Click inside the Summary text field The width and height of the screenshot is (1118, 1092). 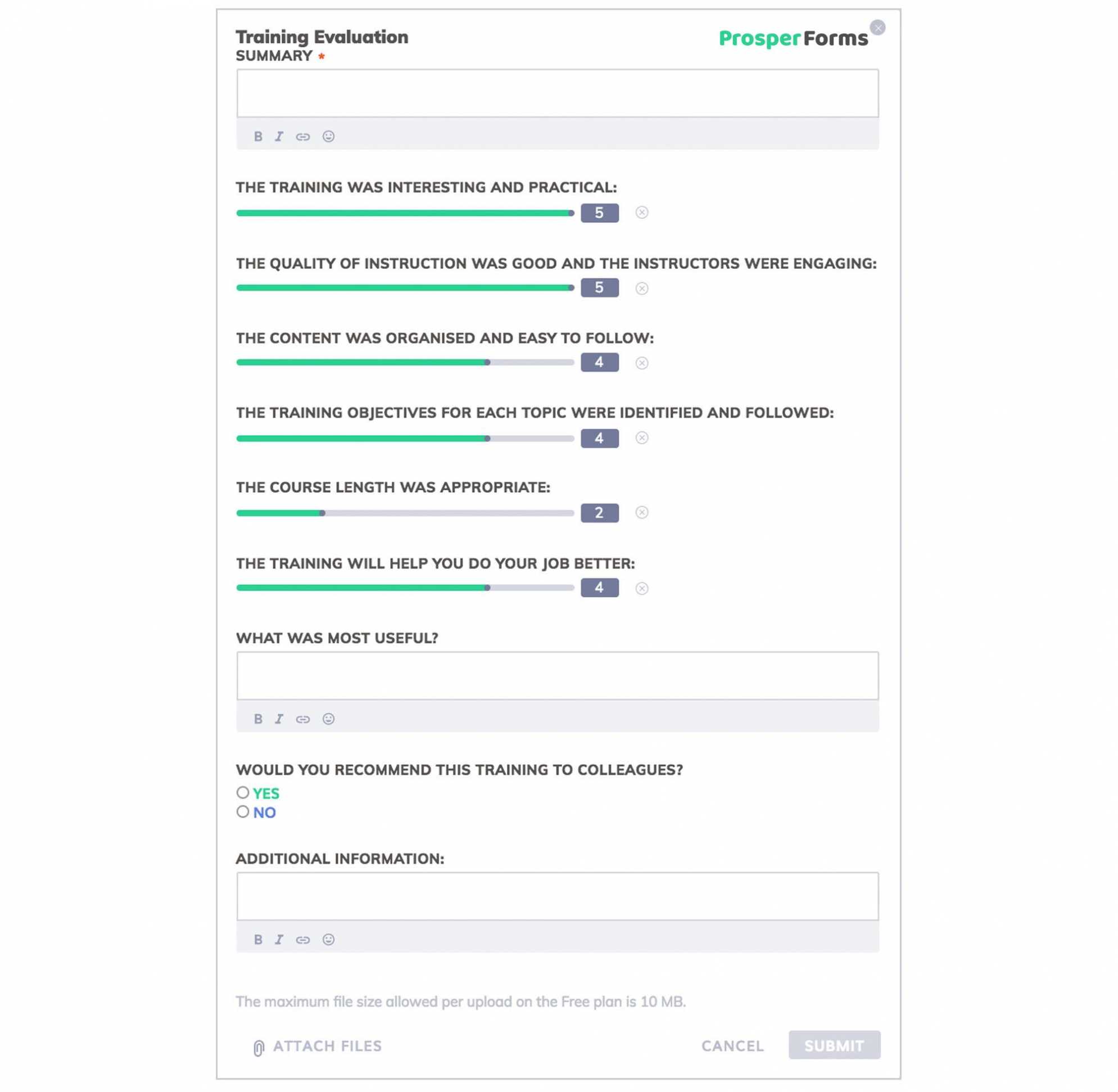point(556,93)
